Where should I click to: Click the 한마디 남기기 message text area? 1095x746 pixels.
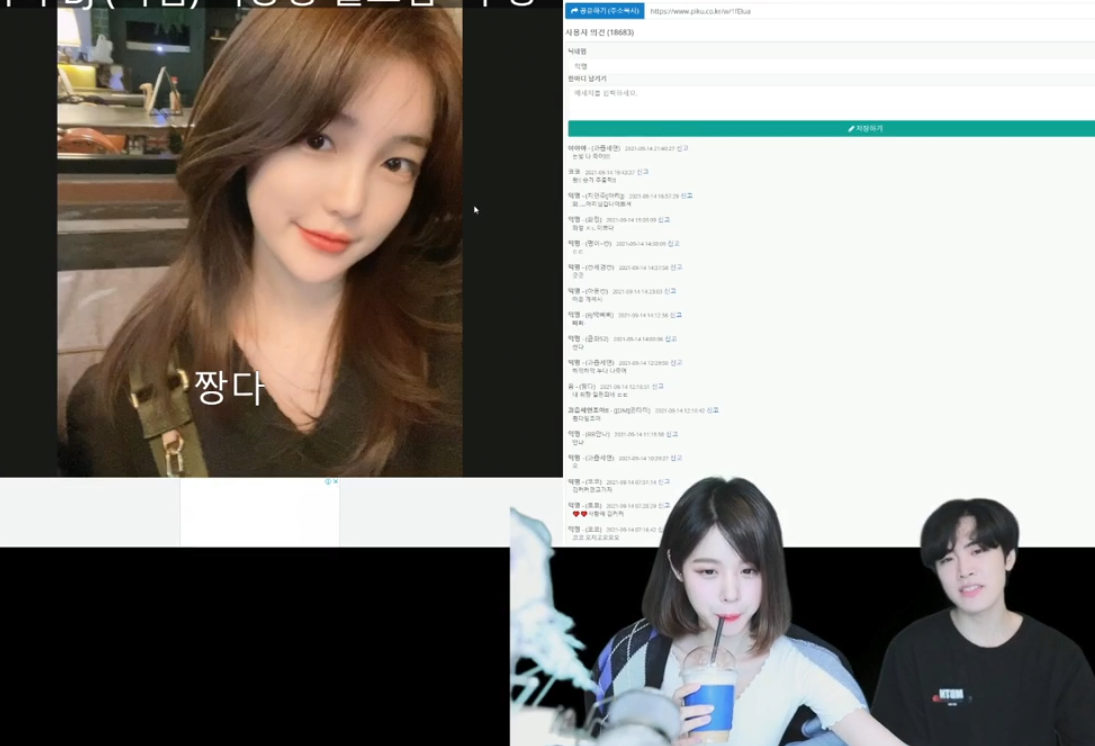coord(831,101)
